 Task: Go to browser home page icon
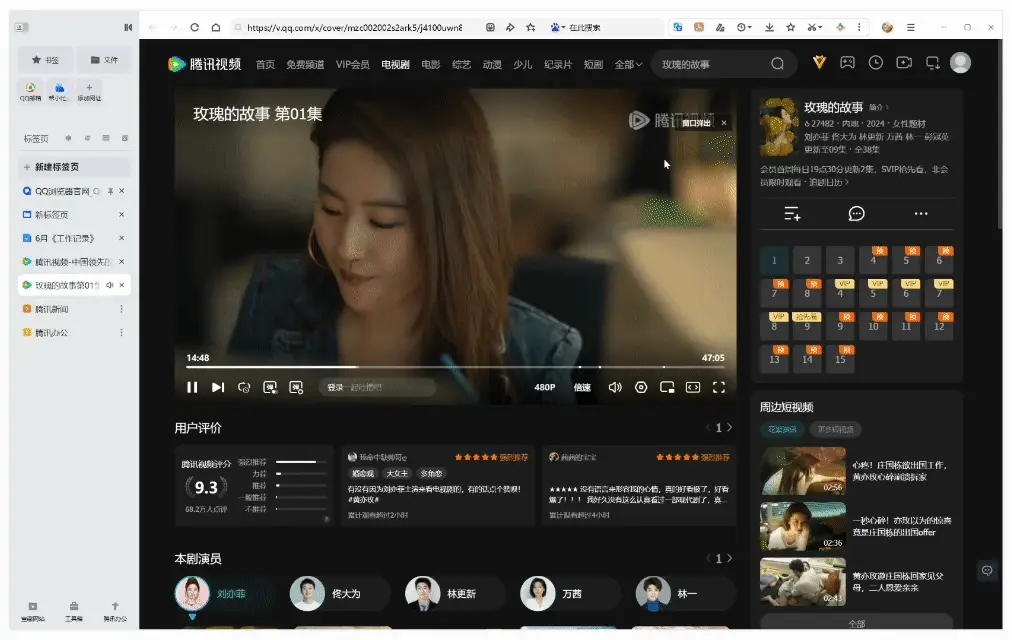[216, 27]
